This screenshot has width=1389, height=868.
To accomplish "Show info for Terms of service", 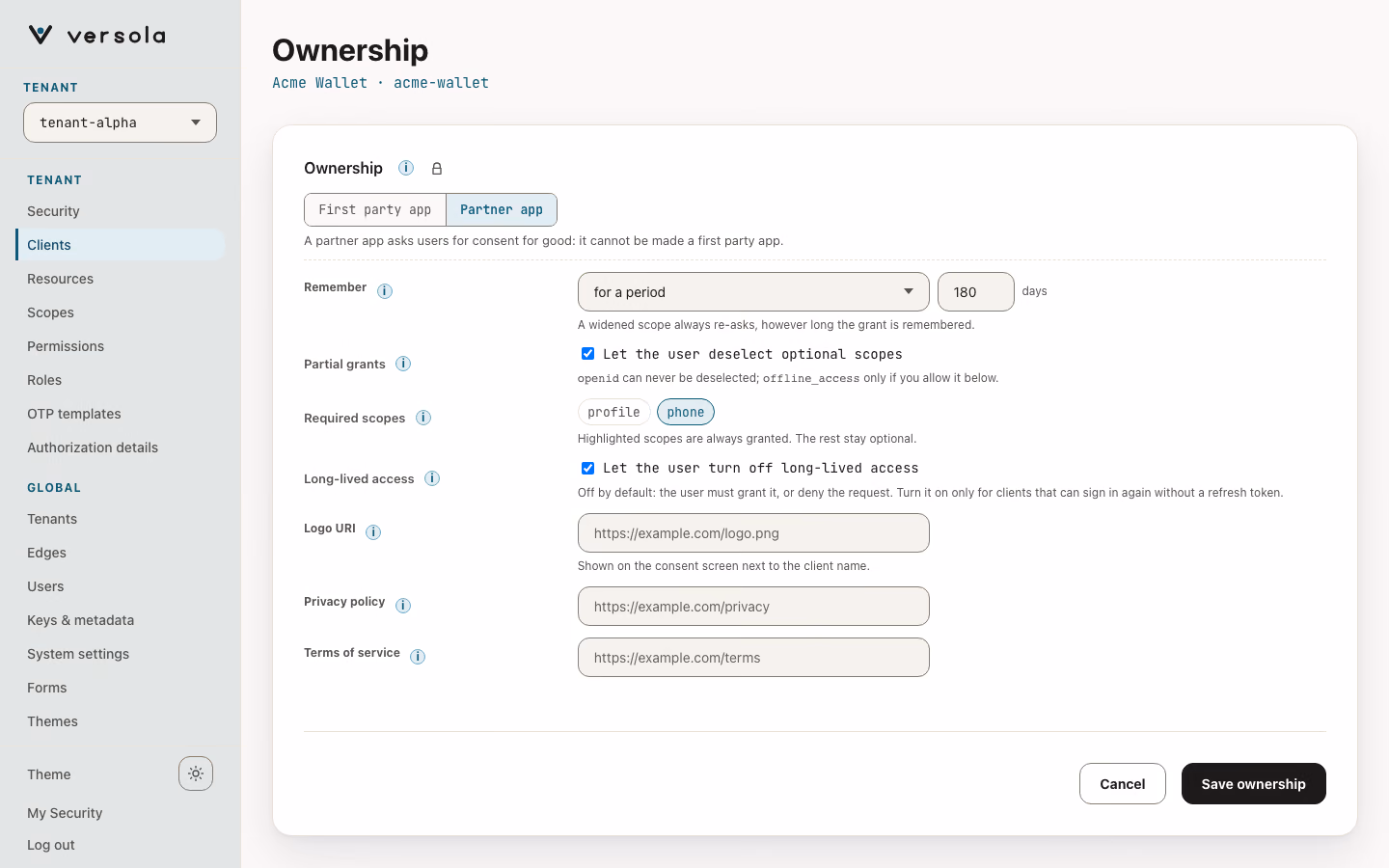I will coord(418,657).
